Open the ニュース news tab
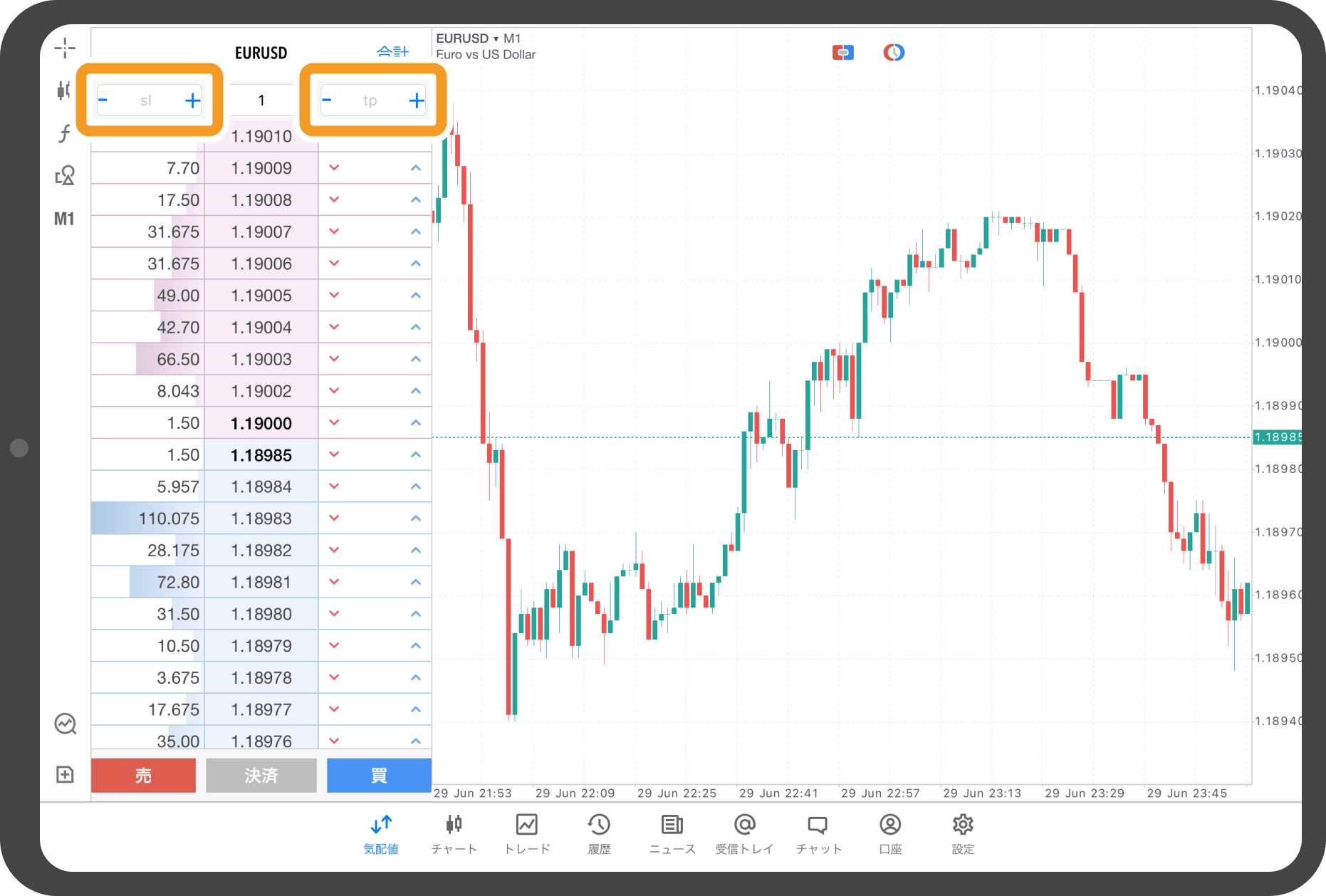This screenshot has width=1326, height=896. pyautogui.click(x=672, y=834)
